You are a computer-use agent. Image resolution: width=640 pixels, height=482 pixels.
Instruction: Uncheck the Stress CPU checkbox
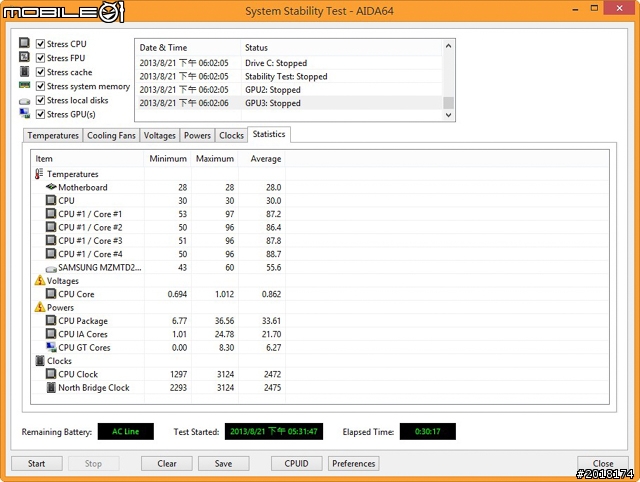pos(40,44)
